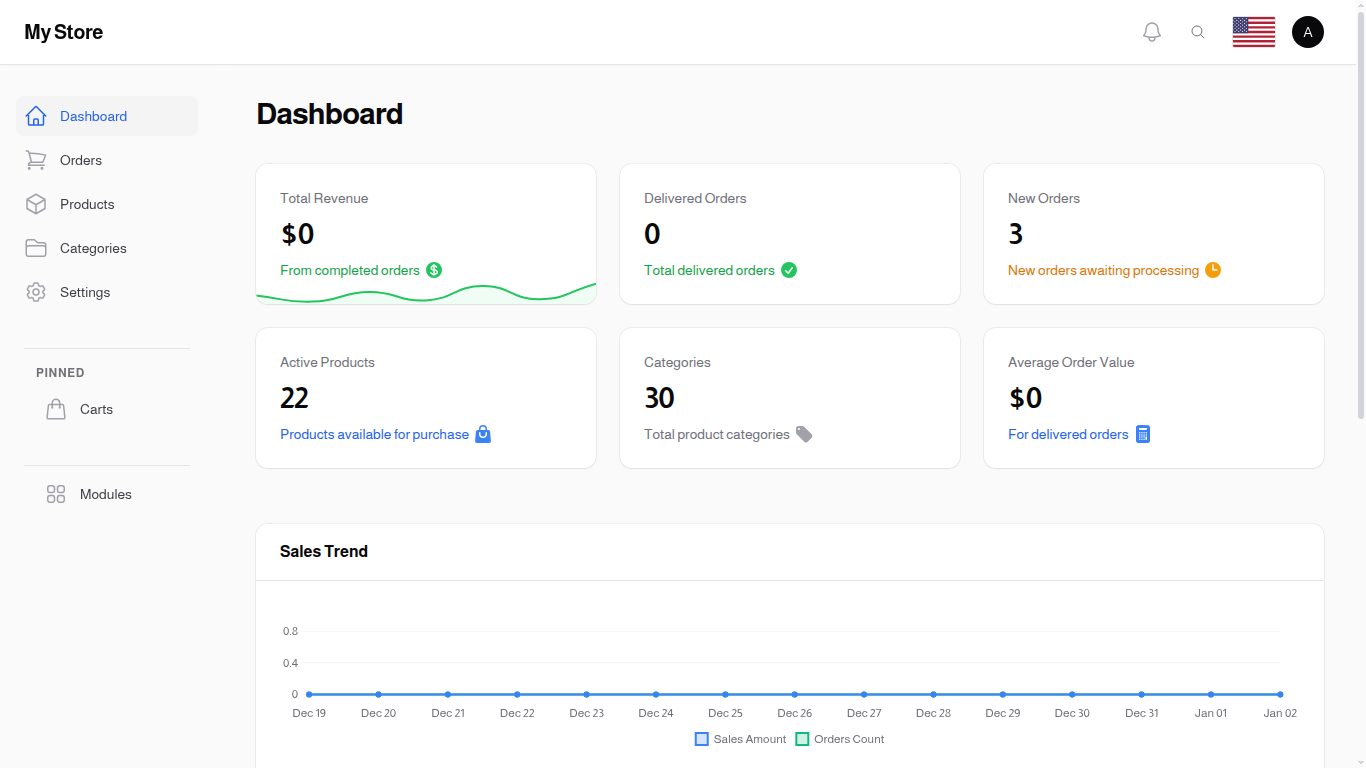Open the notification bell
This screenshot has width=1366, height=768.
click(x=1151, y=31)
